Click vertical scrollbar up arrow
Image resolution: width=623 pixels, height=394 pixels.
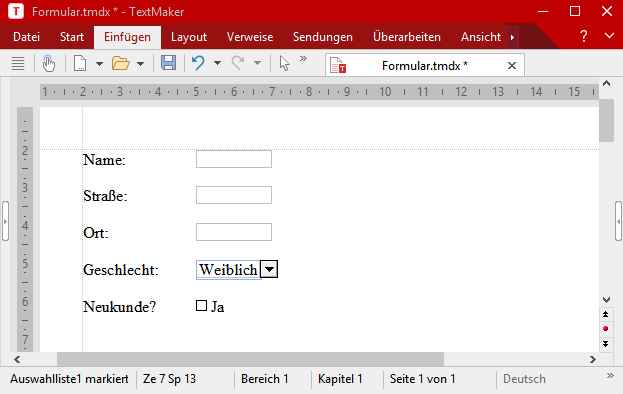(x=606, y=83)
